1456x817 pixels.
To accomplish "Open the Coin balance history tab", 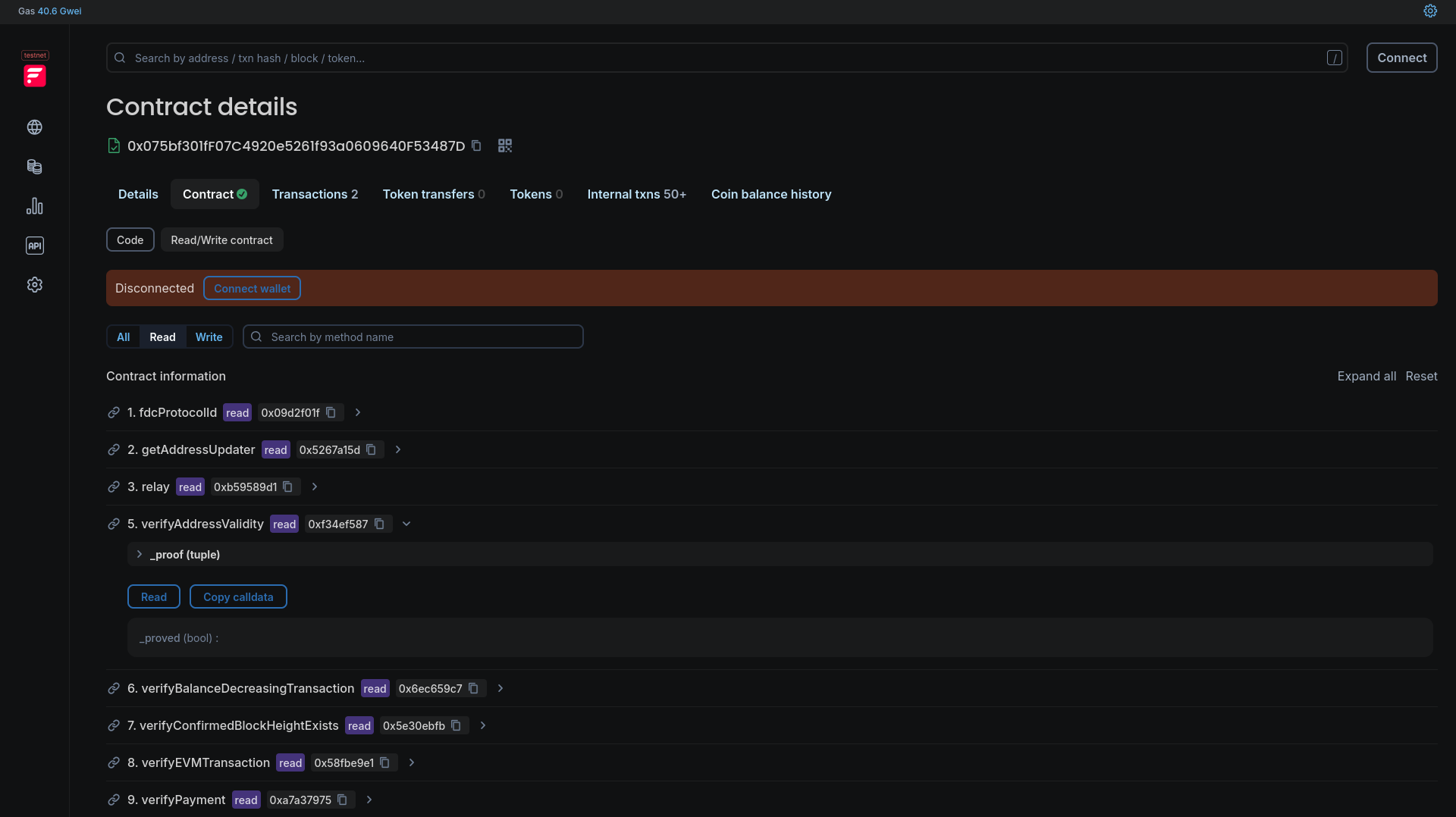I will 770,195.
